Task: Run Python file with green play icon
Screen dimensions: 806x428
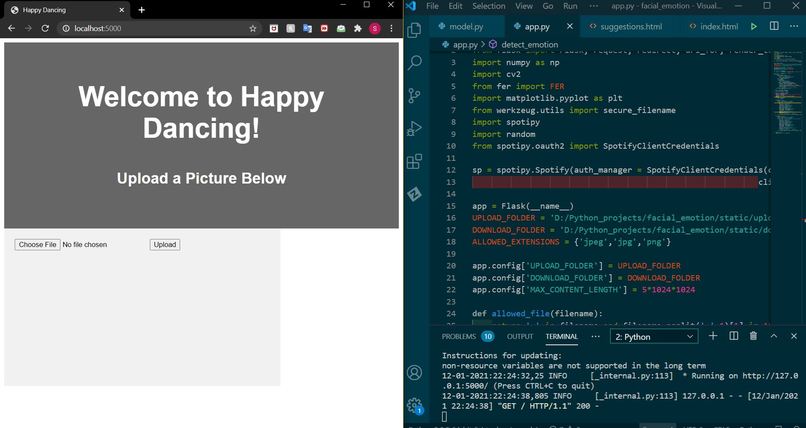Action: (754, 26)
